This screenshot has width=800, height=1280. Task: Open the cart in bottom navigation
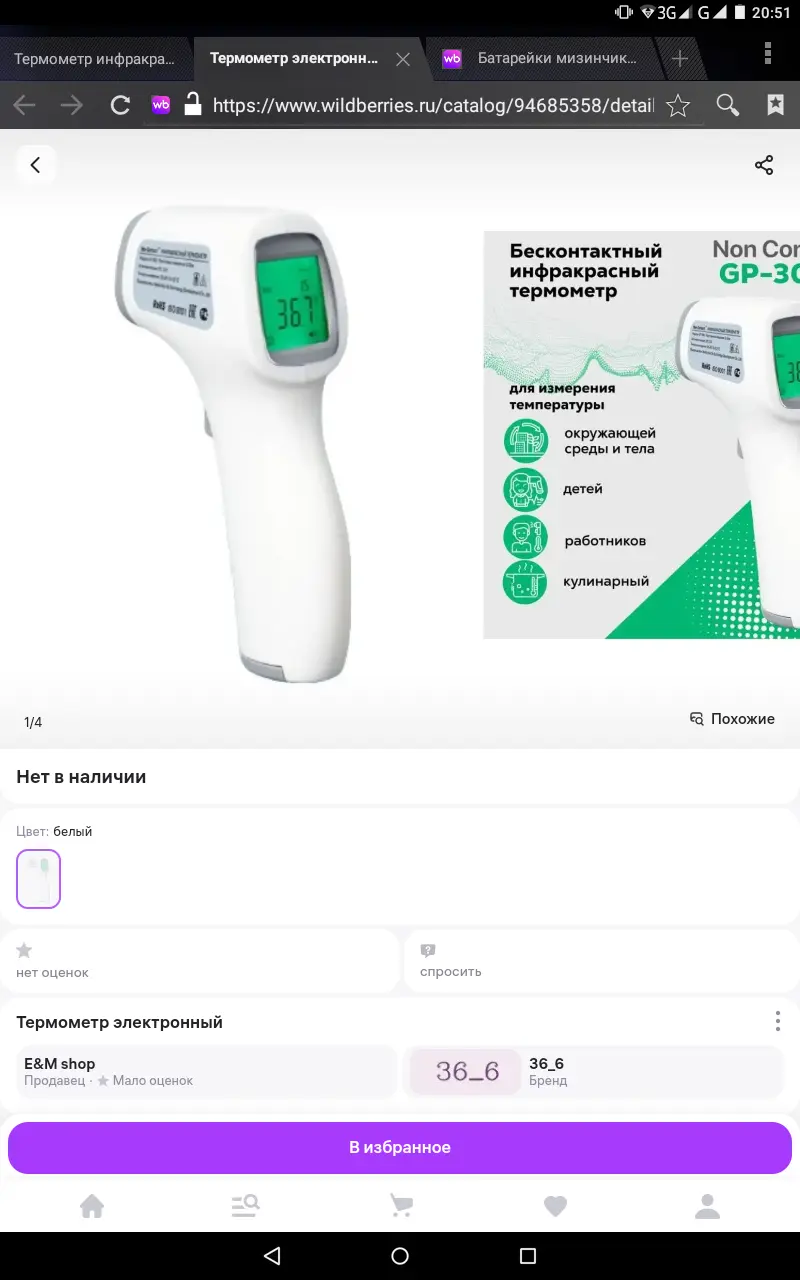tap(401, 1206)
